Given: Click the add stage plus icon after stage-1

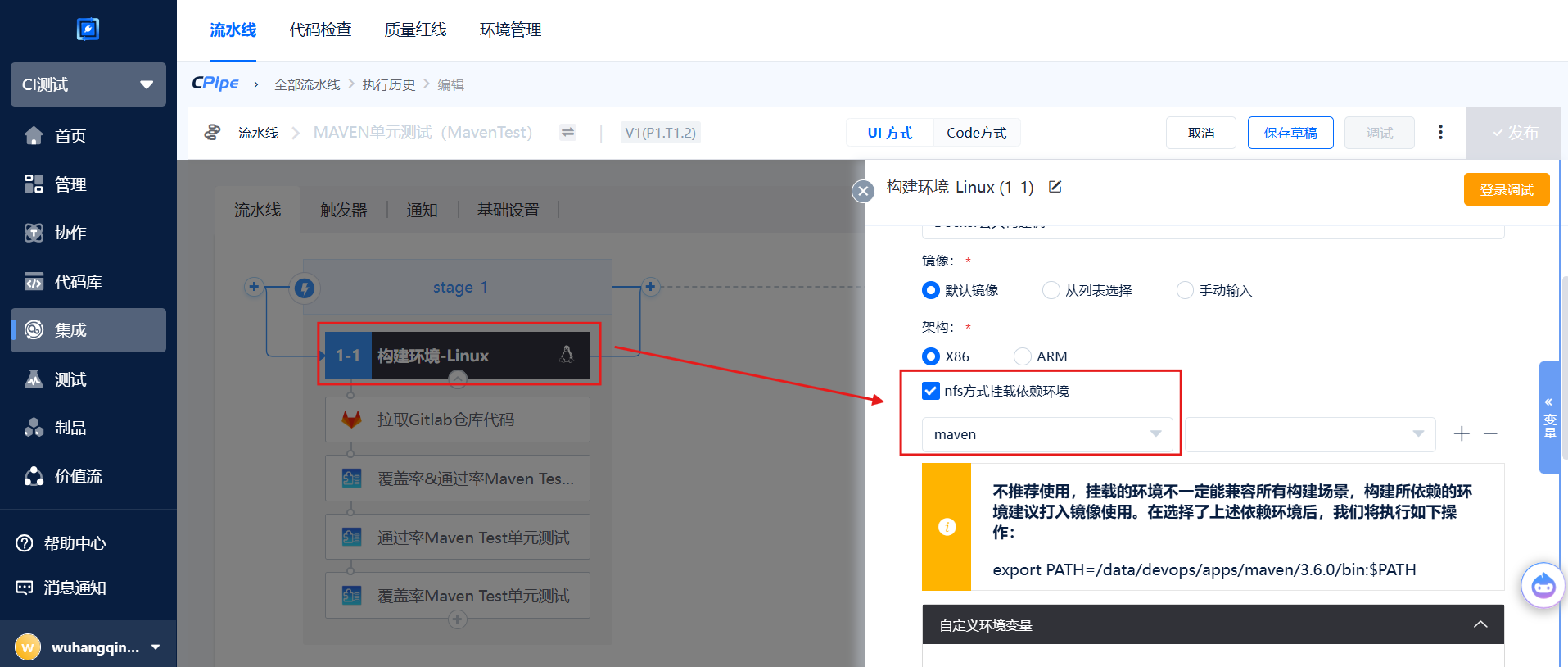Looking at the screenshot, I should 650,287.
